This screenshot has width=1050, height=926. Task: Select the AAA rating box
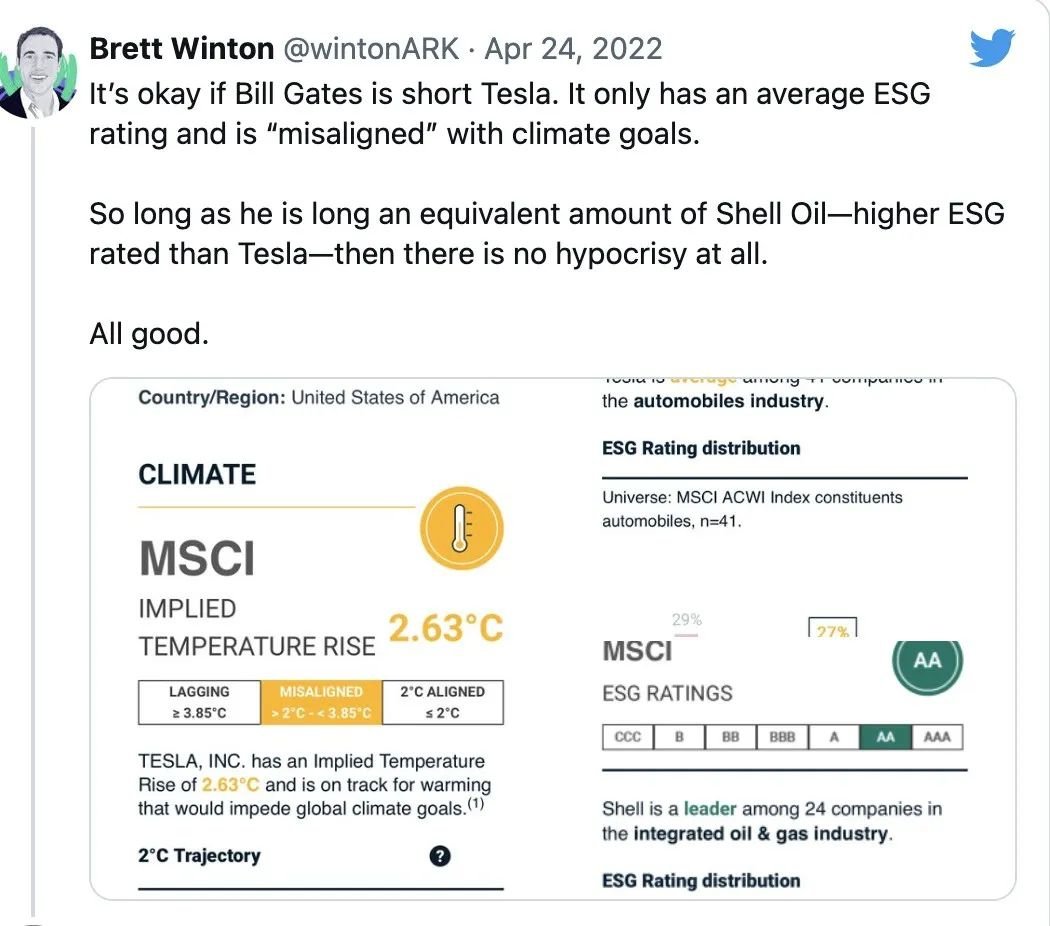point(937,737)
